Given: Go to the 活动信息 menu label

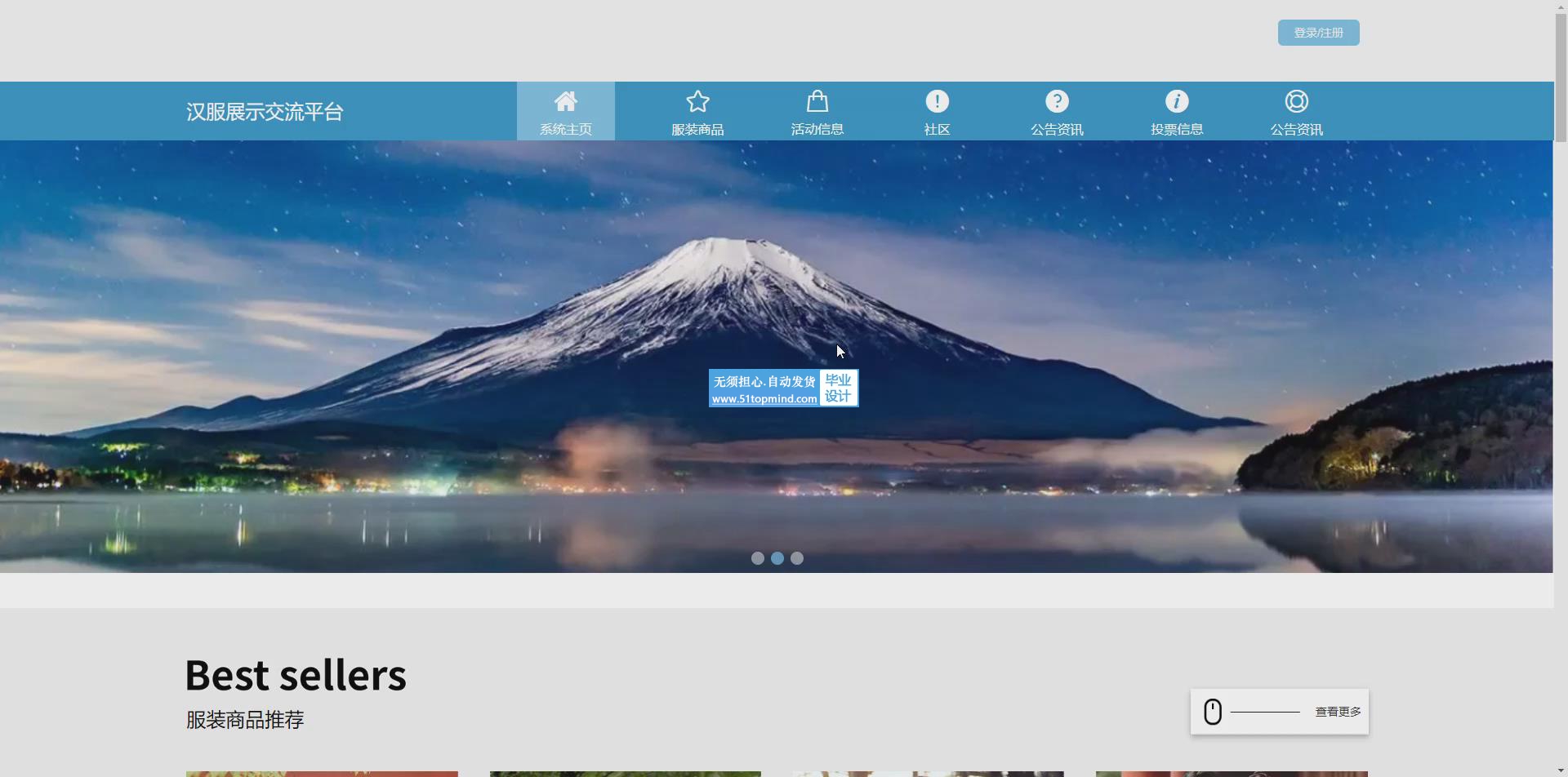Looking at the screenshot, I should 817,129.
